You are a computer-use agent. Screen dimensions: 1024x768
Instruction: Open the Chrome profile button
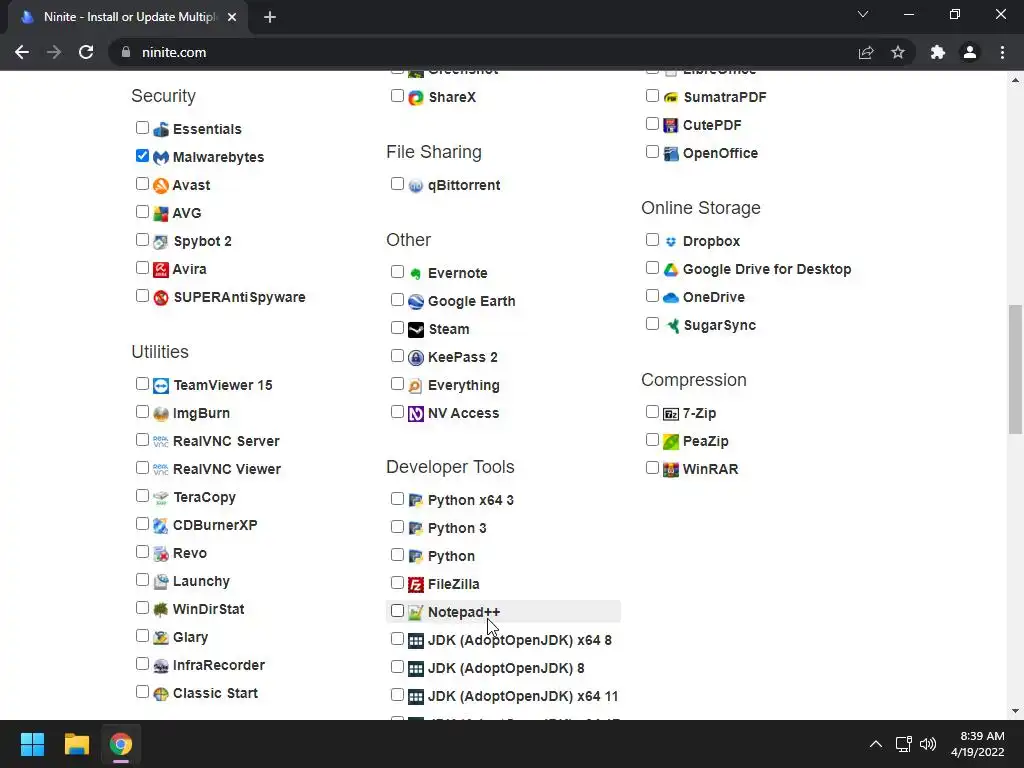tap(970, 52)
